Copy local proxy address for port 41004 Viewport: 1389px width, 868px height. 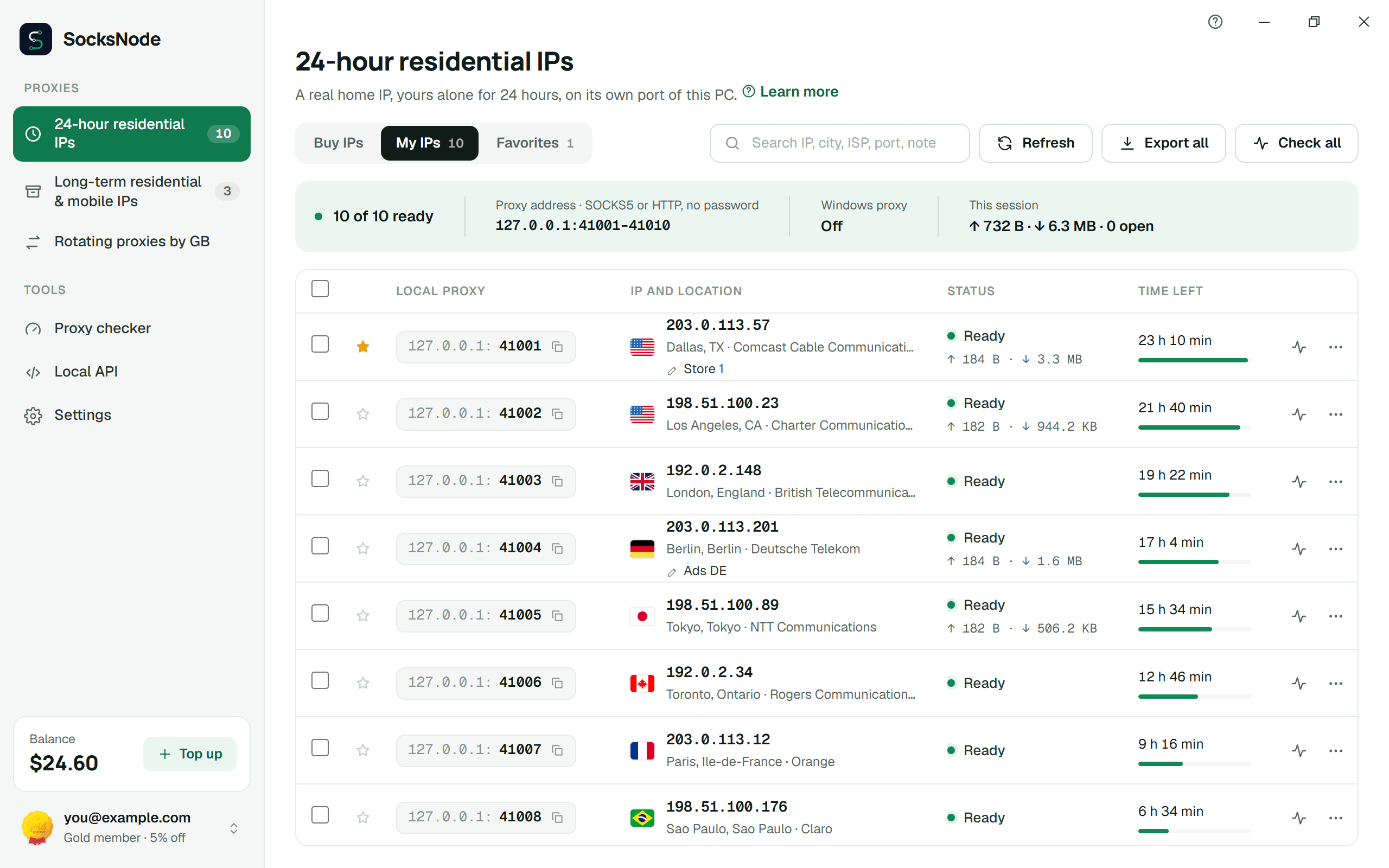557,548
